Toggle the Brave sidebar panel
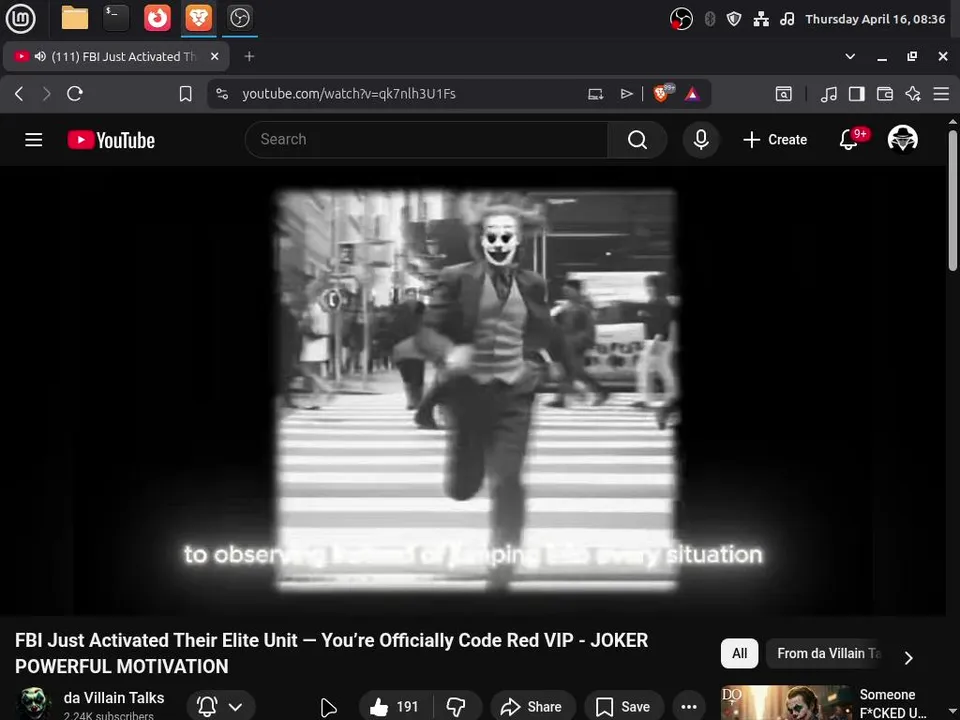Screen dimensions: 960x720 coord(857,94)
